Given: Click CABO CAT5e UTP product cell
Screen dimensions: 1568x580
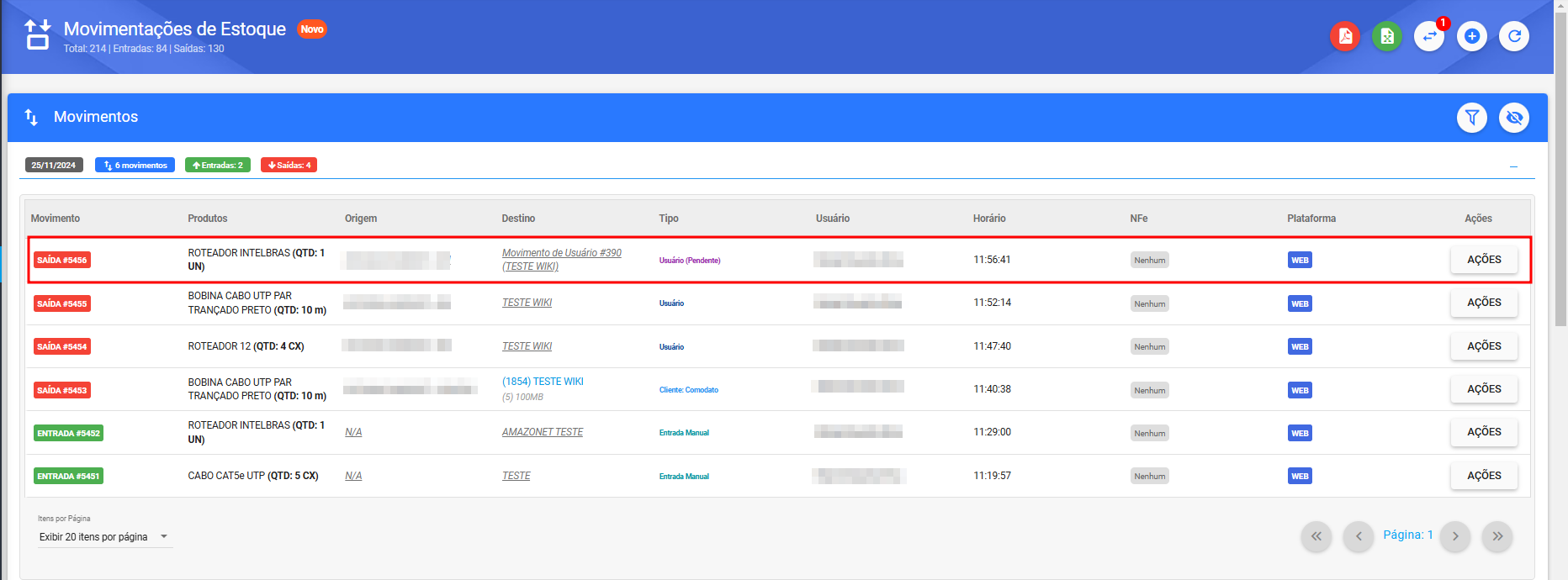Looking at the screenshot, I should click(253, 476).
